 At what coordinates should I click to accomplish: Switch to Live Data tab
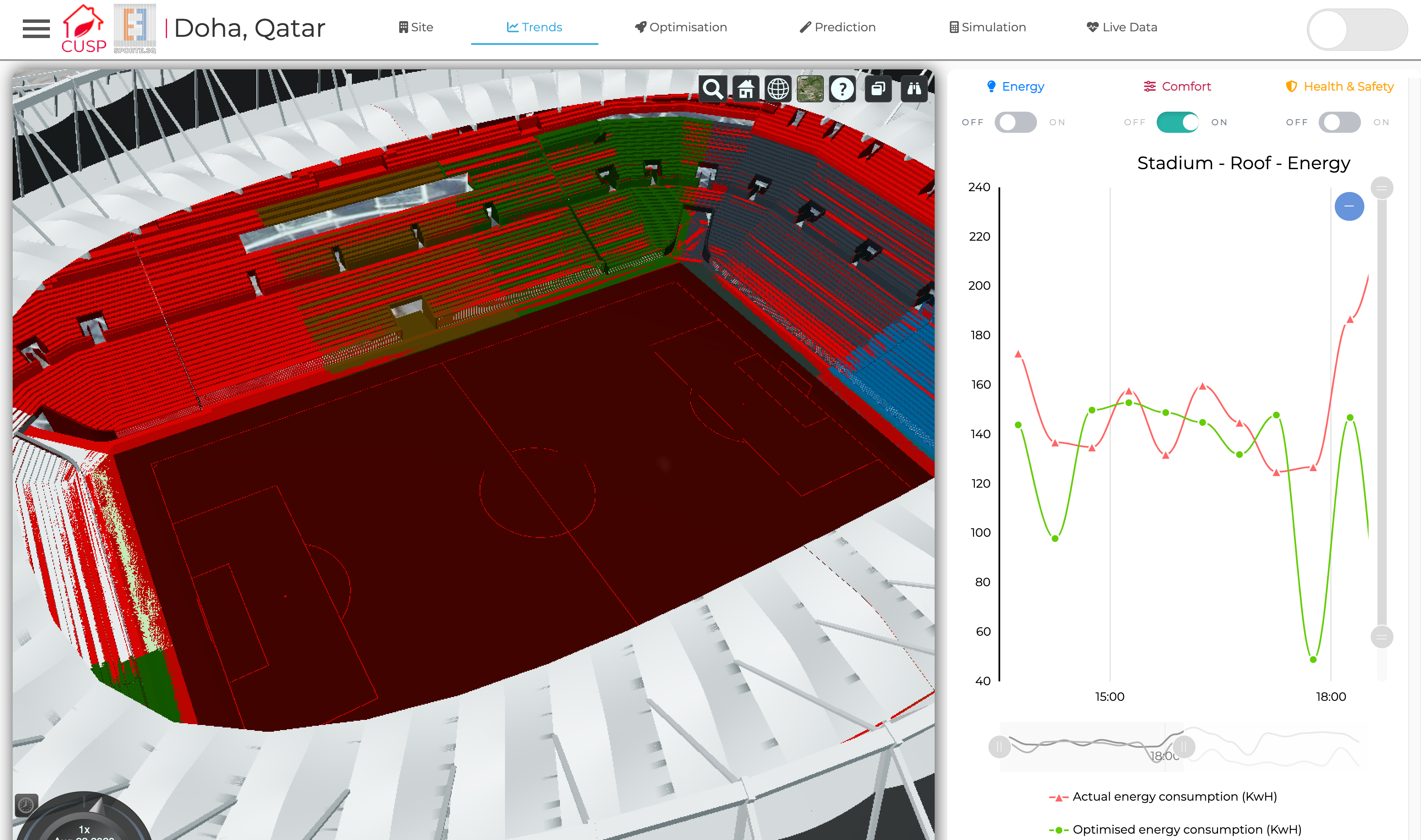point(1122,27)
